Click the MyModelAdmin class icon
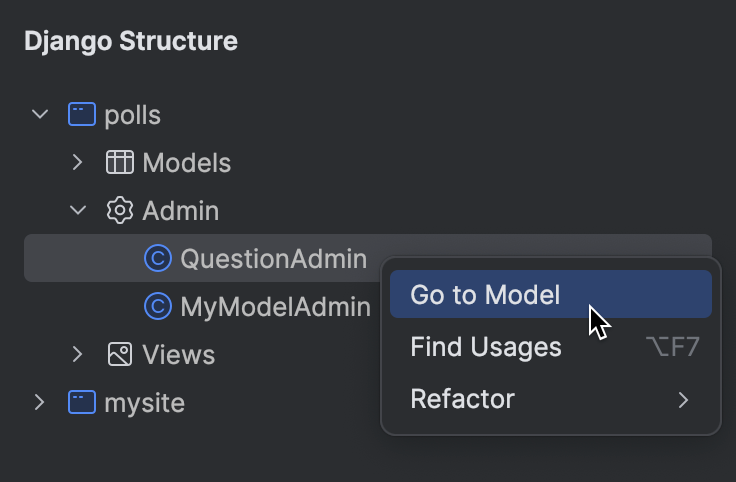736x482 pixels. coord(158,306)
